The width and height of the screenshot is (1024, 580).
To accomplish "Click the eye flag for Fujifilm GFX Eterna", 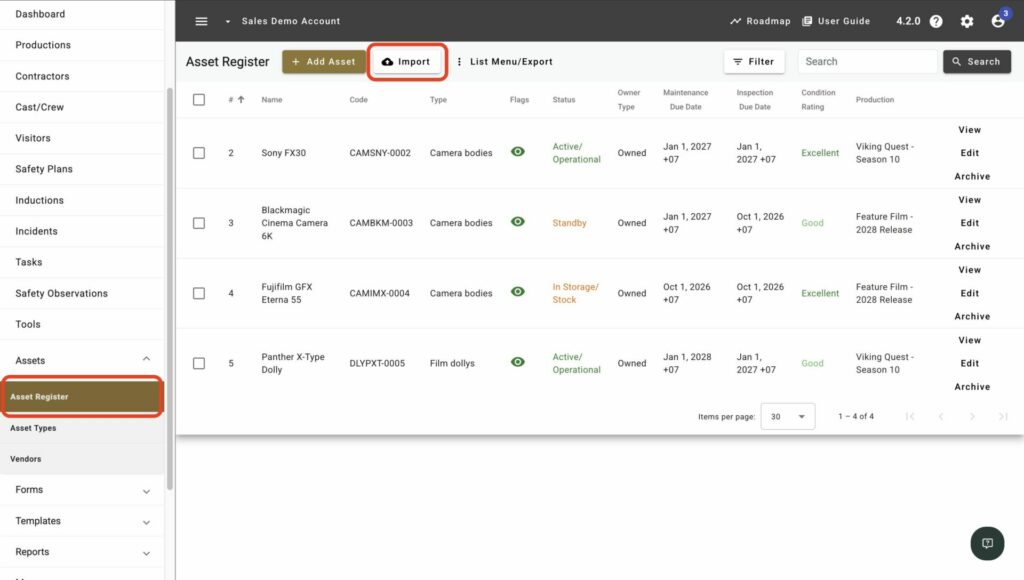I will pos(518,291).
